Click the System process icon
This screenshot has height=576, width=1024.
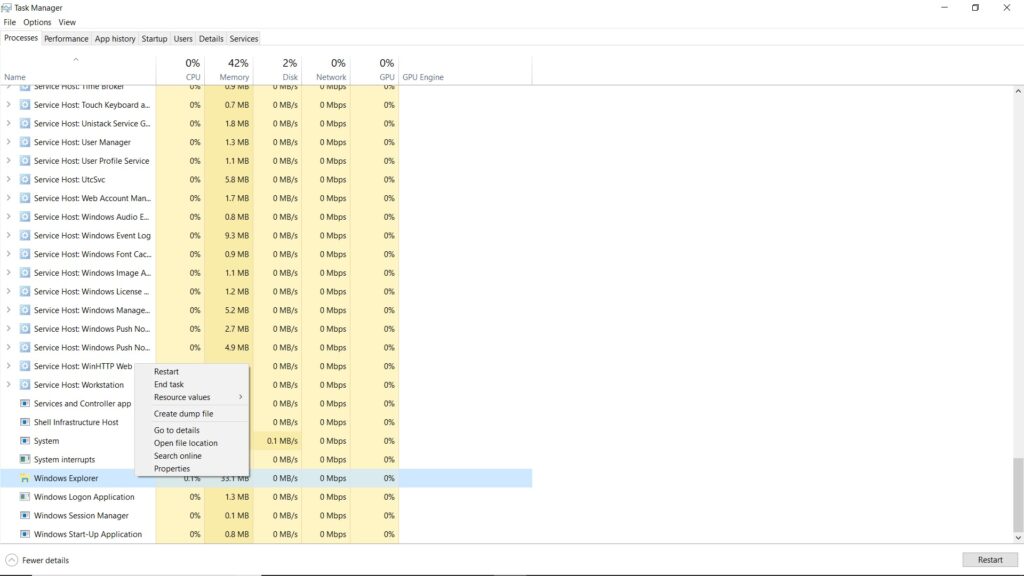(x=25, y=441)
